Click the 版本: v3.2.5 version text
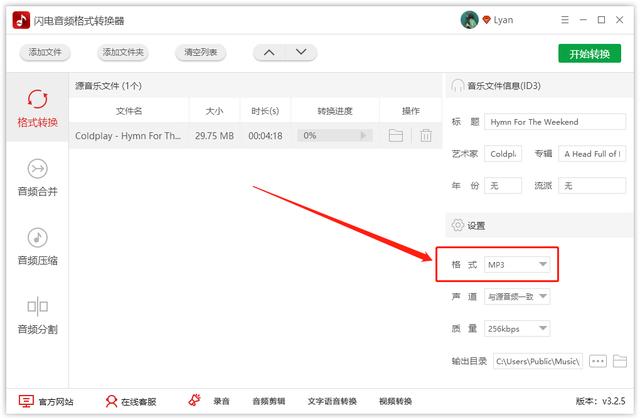Viewport: 640px width, 420px height. [600, 401]
